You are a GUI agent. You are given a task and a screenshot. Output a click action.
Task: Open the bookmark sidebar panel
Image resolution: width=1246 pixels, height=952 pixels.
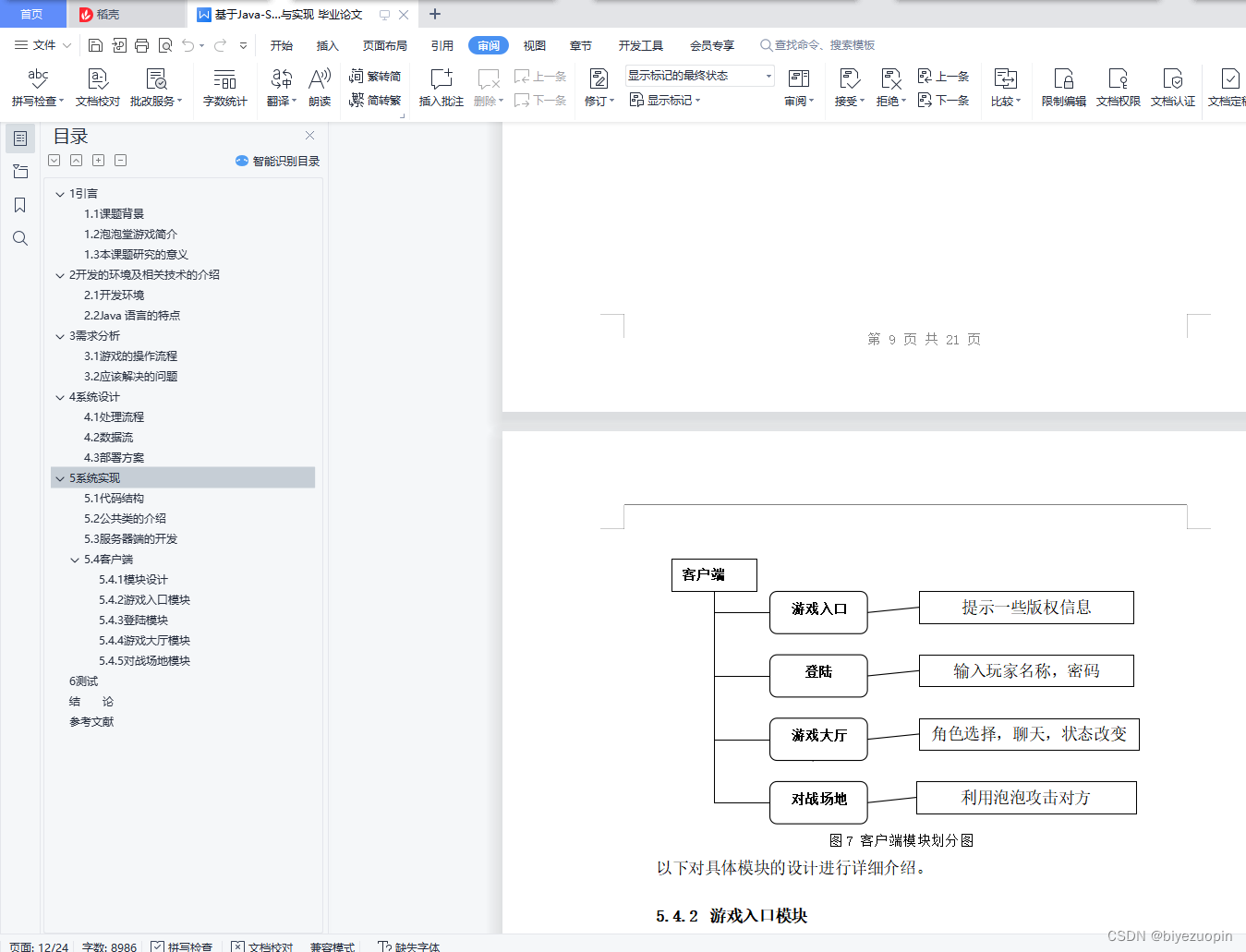[x=20, y=205]
